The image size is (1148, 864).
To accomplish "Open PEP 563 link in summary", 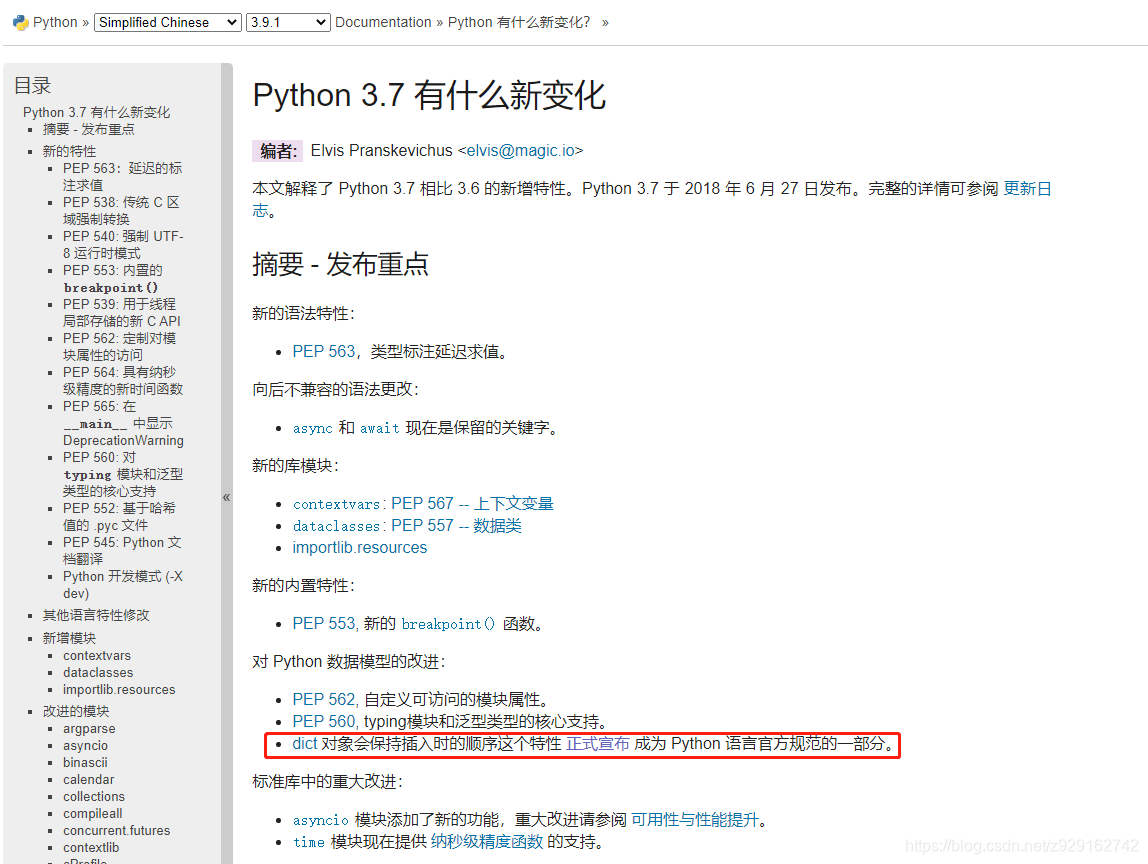I will [324, 351].
